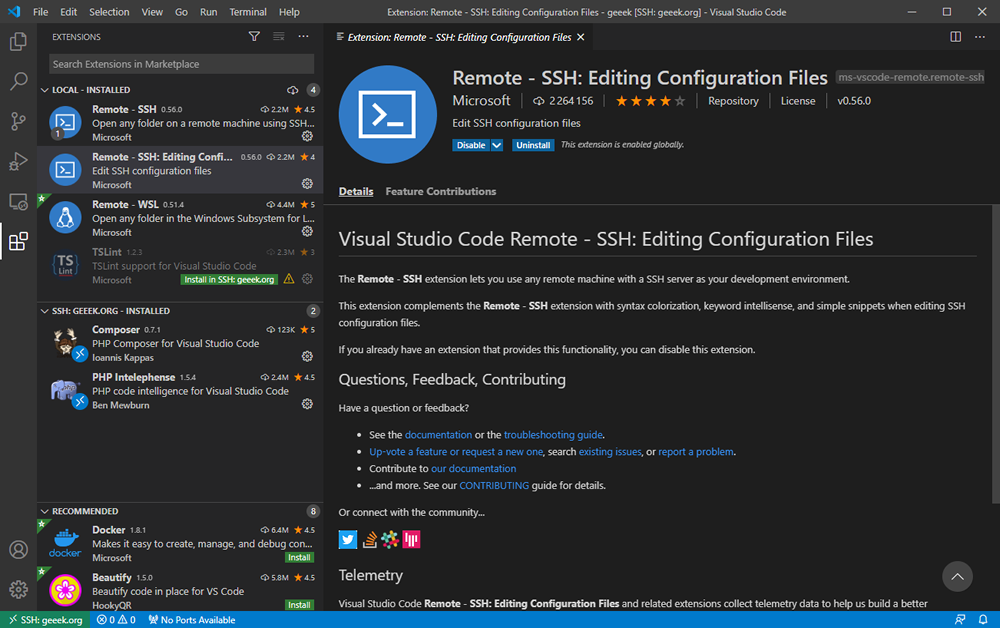This screenshot has height=628, width=1000.
Task: Close the Extension: Remote - SSH editor tab
Action: coord(580,37)
